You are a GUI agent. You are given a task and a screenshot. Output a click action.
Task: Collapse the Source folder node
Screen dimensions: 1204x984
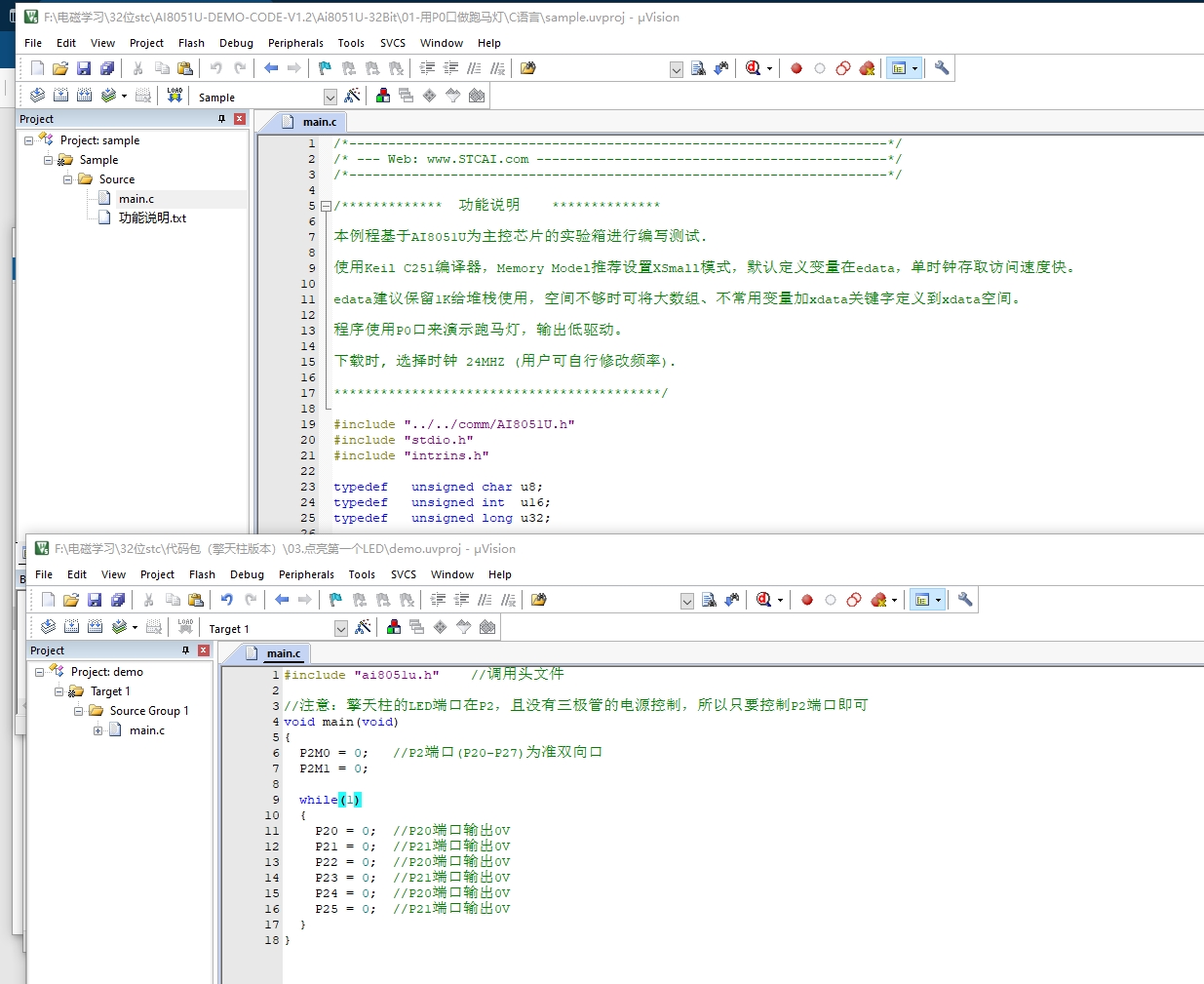coord(68,179)
